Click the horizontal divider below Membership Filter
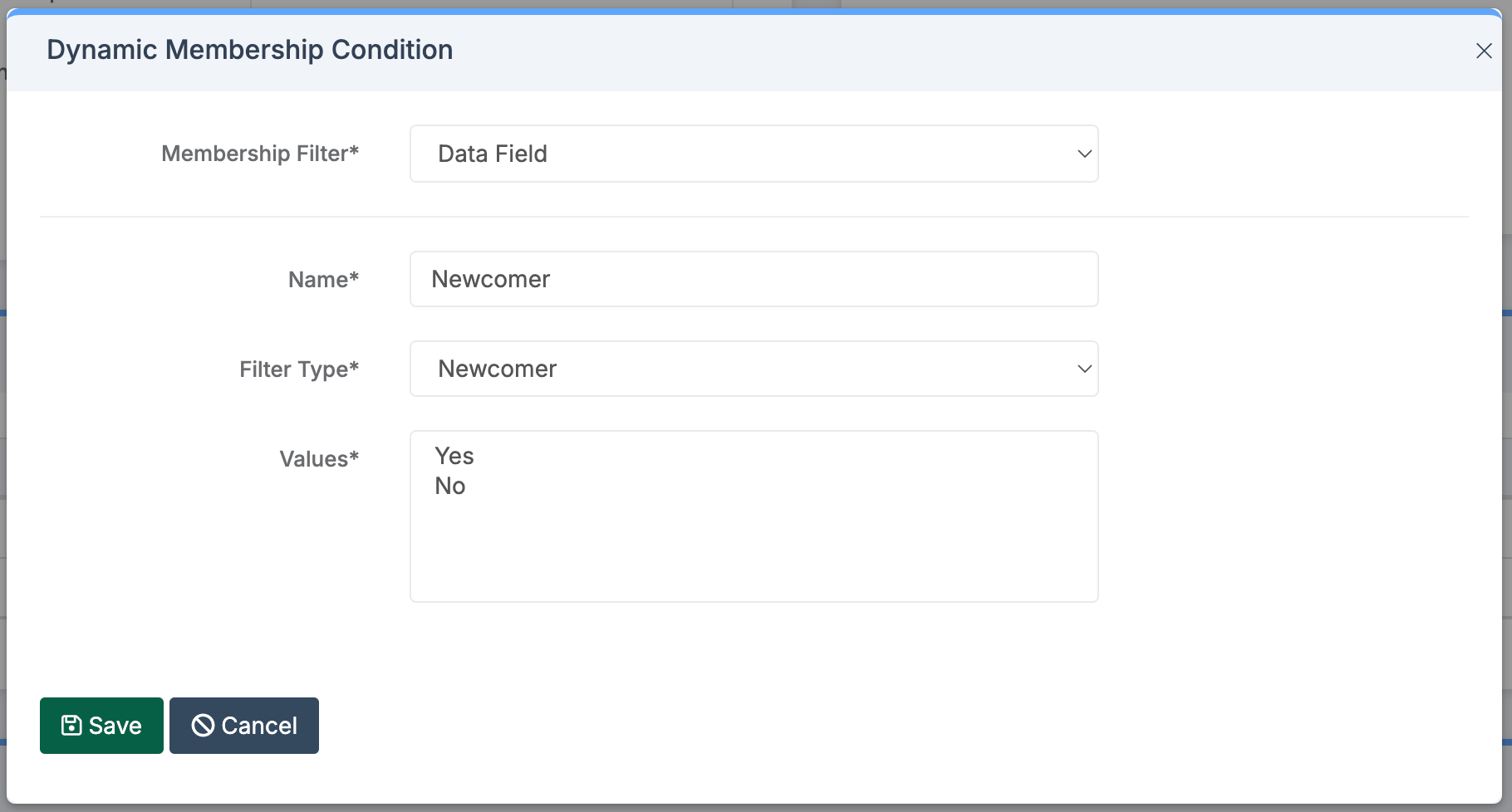 click(x=753, y=217)
